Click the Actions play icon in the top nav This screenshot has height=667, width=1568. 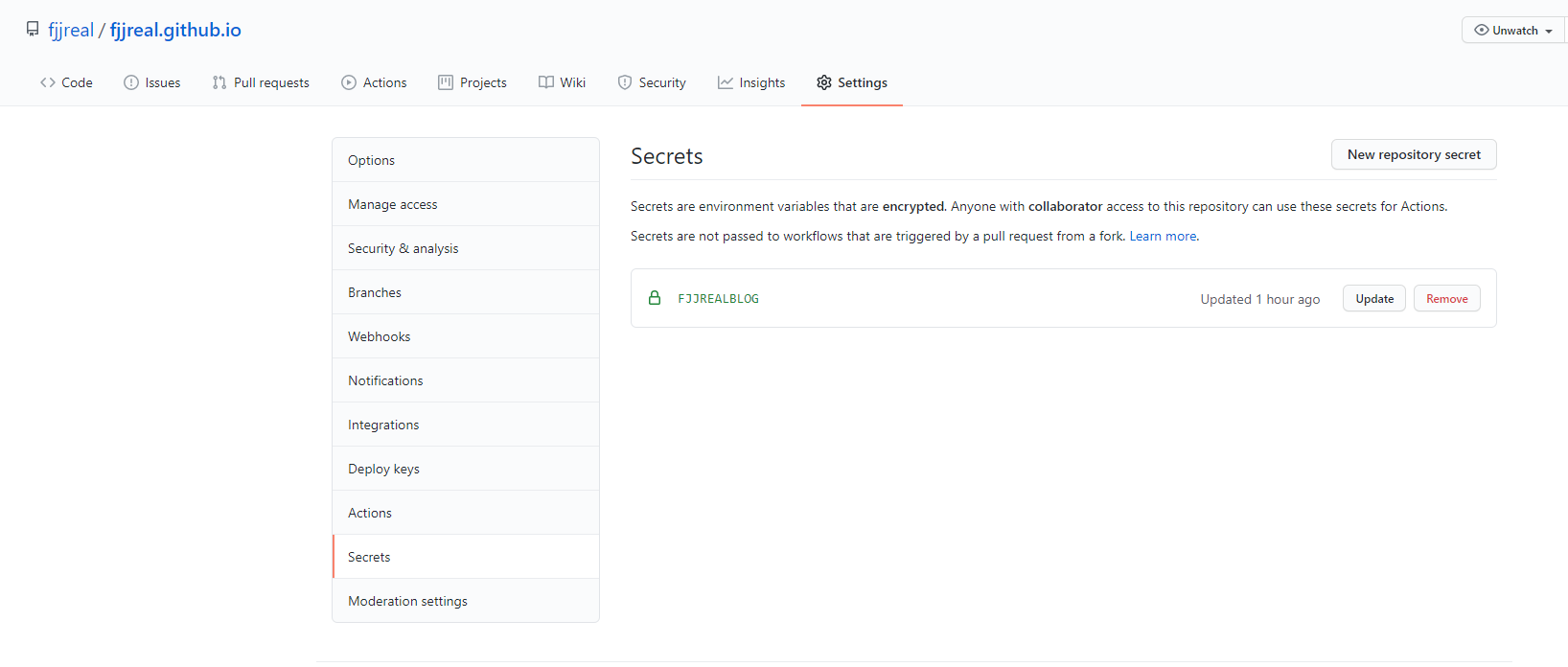click(349, 82)
